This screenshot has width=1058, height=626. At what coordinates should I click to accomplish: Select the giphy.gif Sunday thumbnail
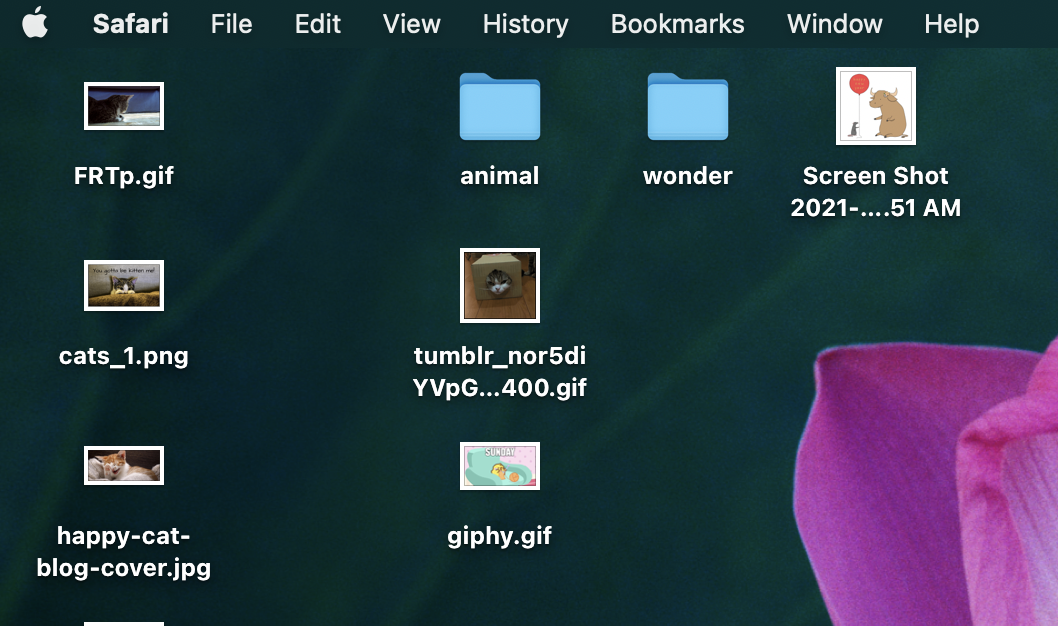500,466
